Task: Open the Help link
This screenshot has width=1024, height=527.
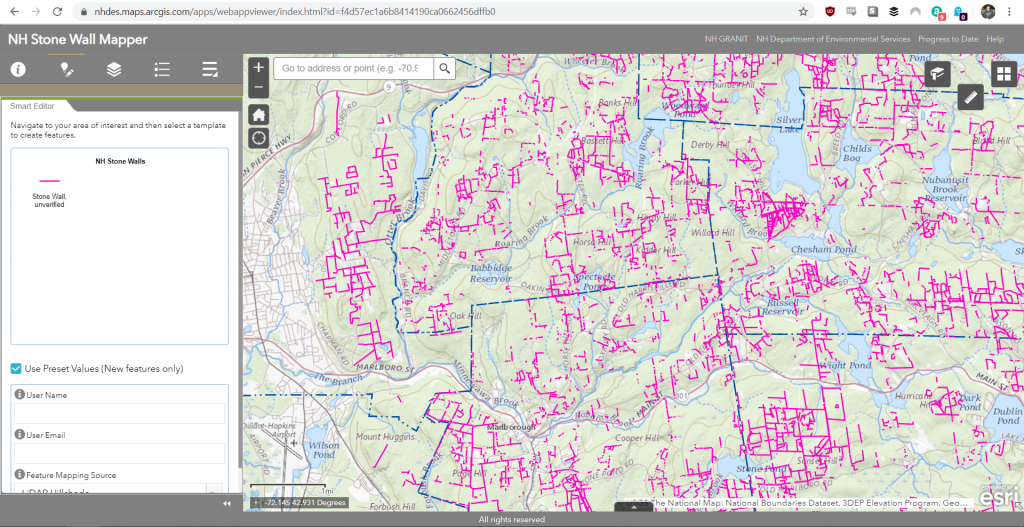Action: (995, 39)
